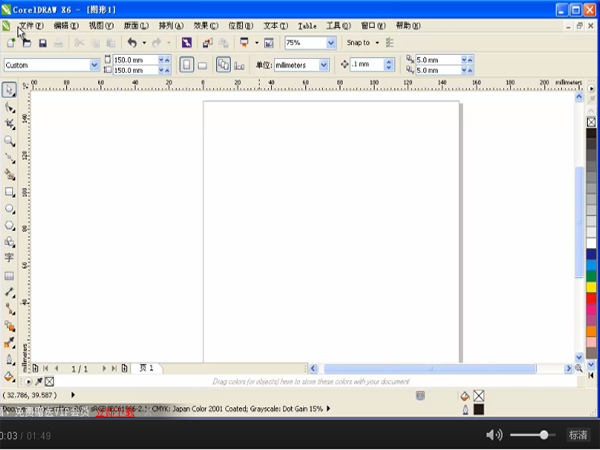600x450 pixels.
Task: Open the units millimeters dropdown
Action: pos(324,65)
